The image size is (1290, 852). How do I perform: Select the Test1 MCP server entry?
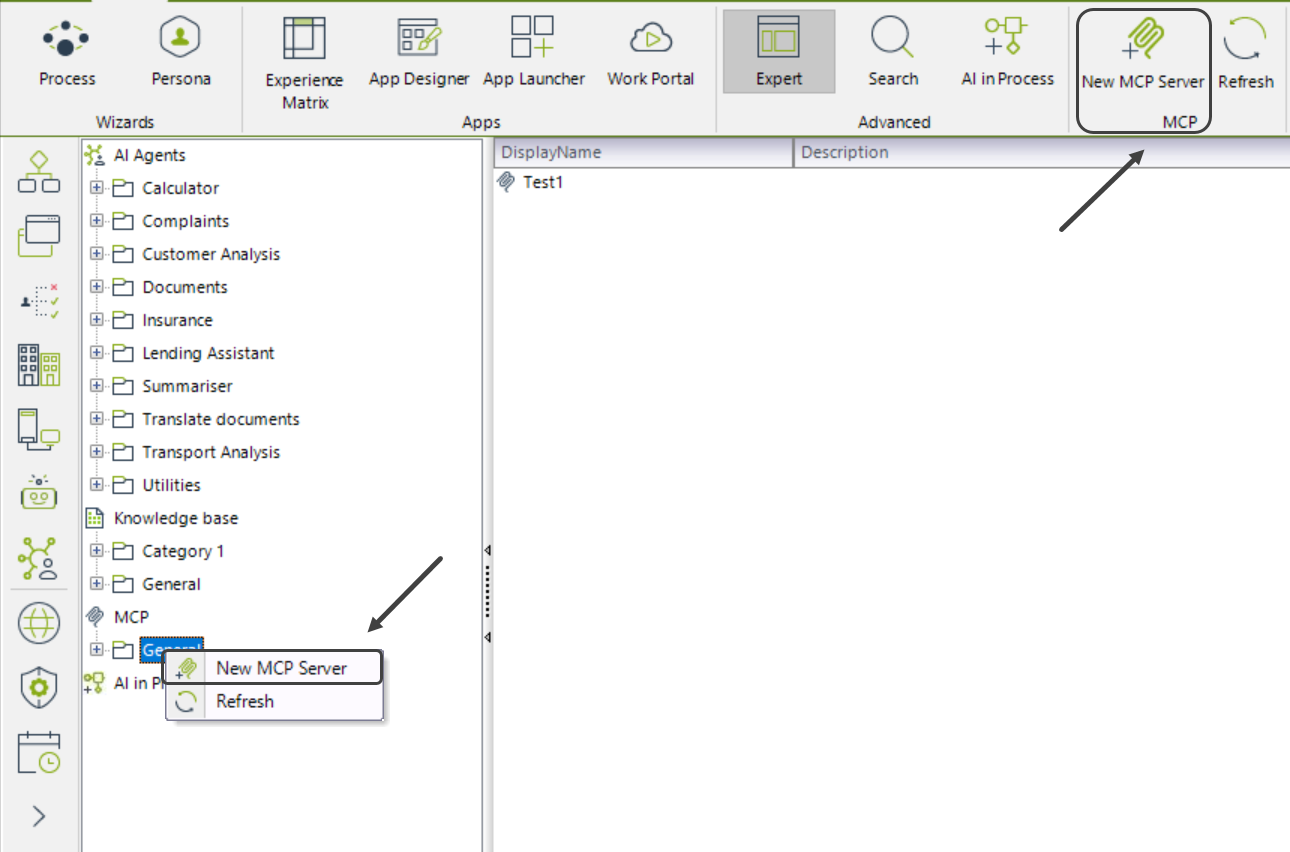tap(543, 183)
